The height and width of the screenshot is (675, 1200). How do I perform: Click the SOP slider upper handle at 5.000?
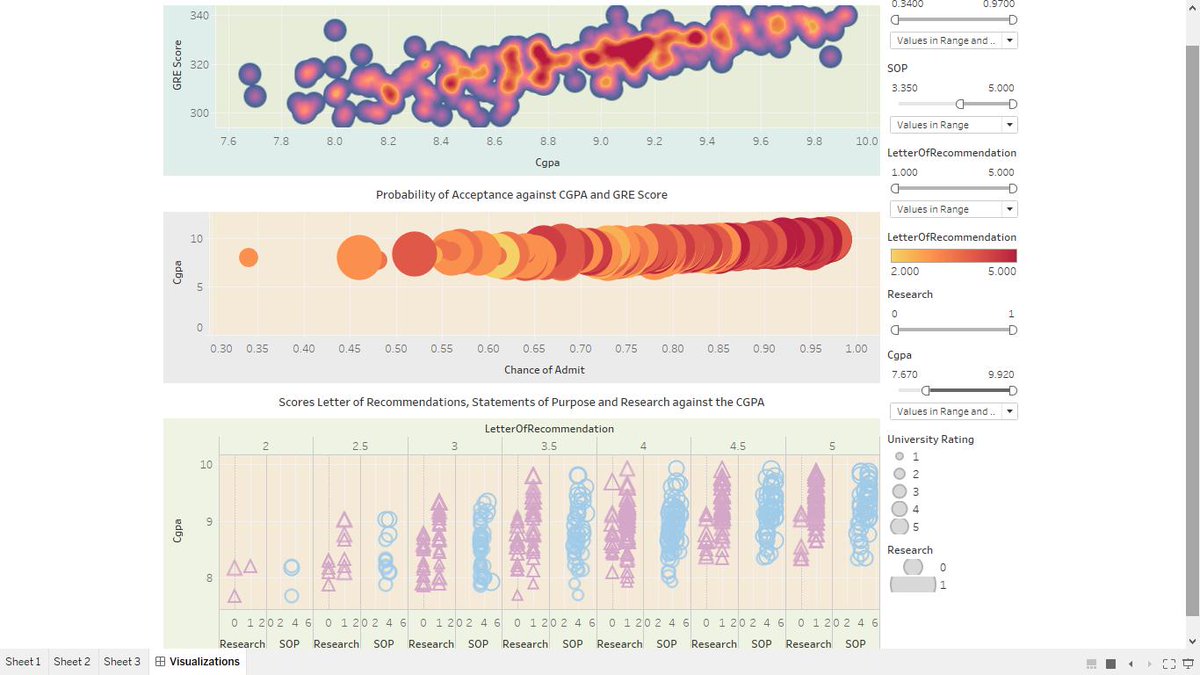click(x=1013, y=103)
